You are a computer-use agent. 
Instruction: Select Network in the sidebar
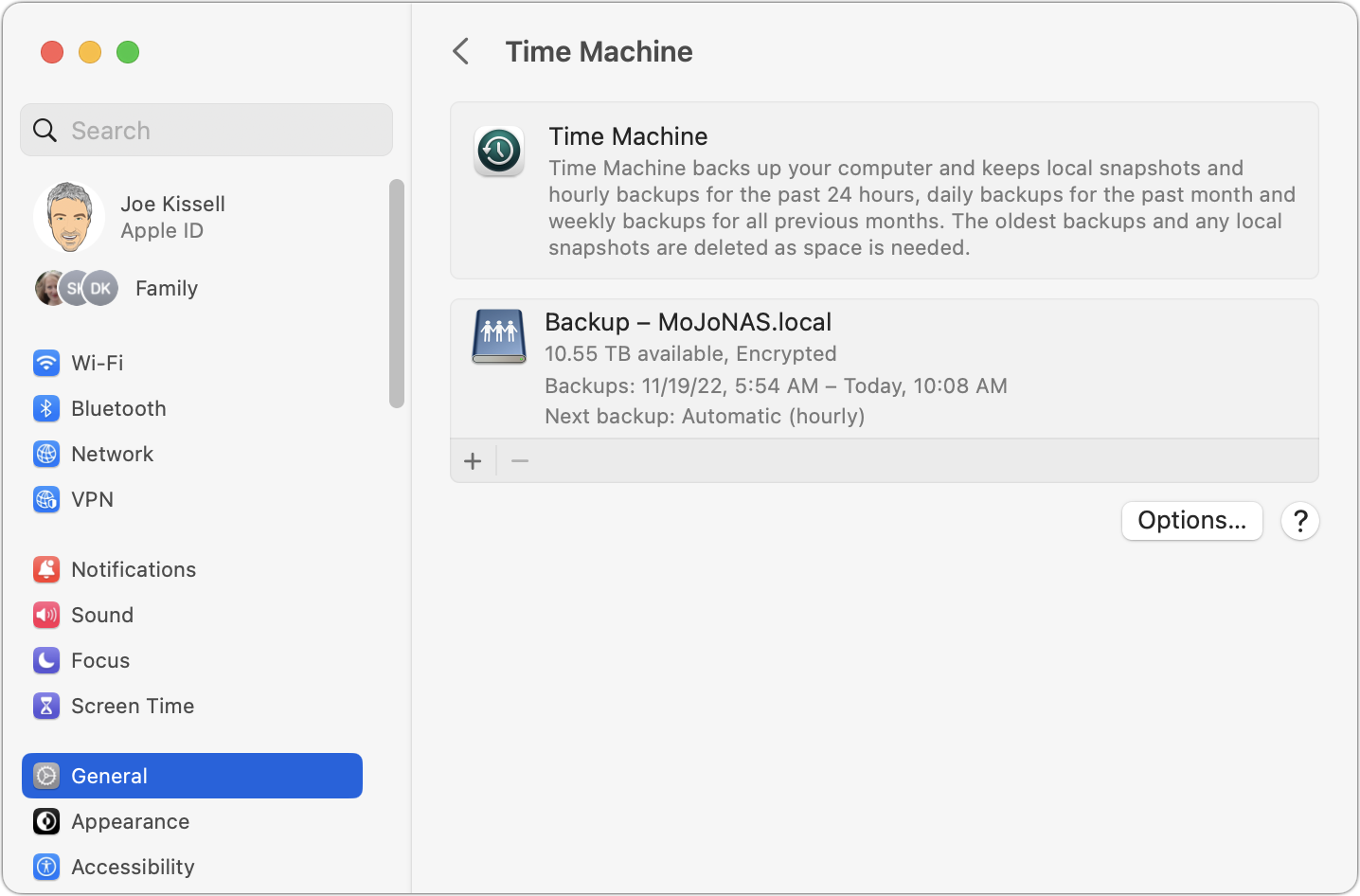(192, 454)
